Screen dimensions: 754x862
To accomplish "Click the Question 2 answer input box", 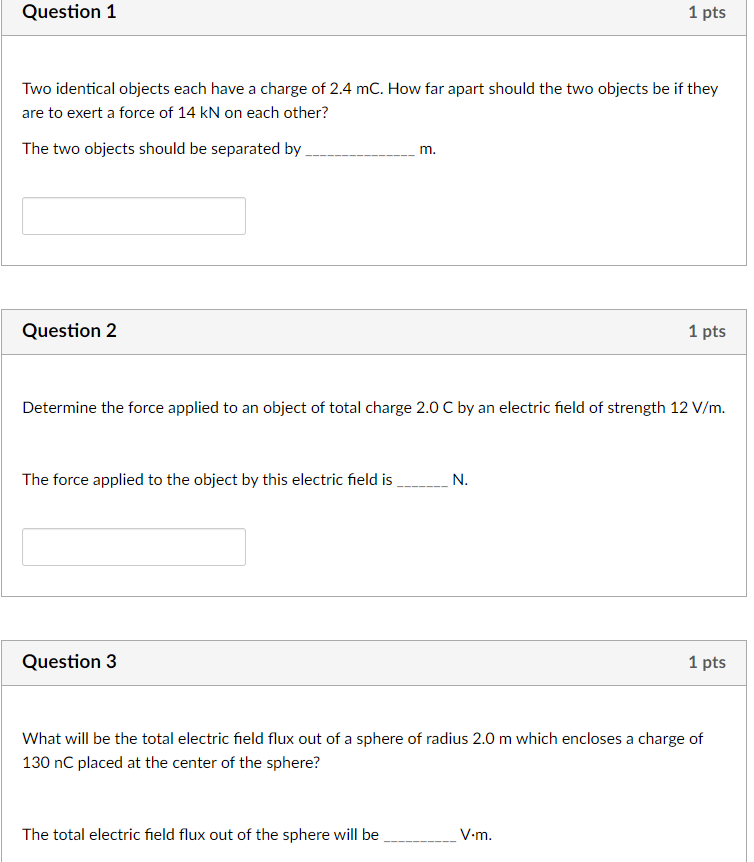I will 133,546.
